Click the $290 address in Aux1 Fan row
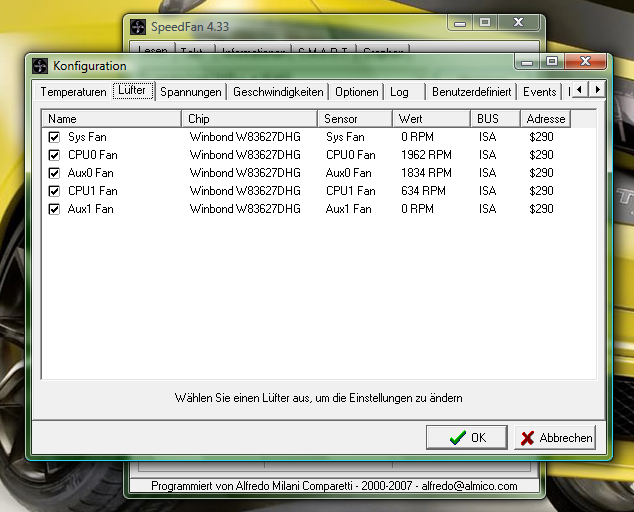The image size is (634, 512). click(x=541, y=209)
